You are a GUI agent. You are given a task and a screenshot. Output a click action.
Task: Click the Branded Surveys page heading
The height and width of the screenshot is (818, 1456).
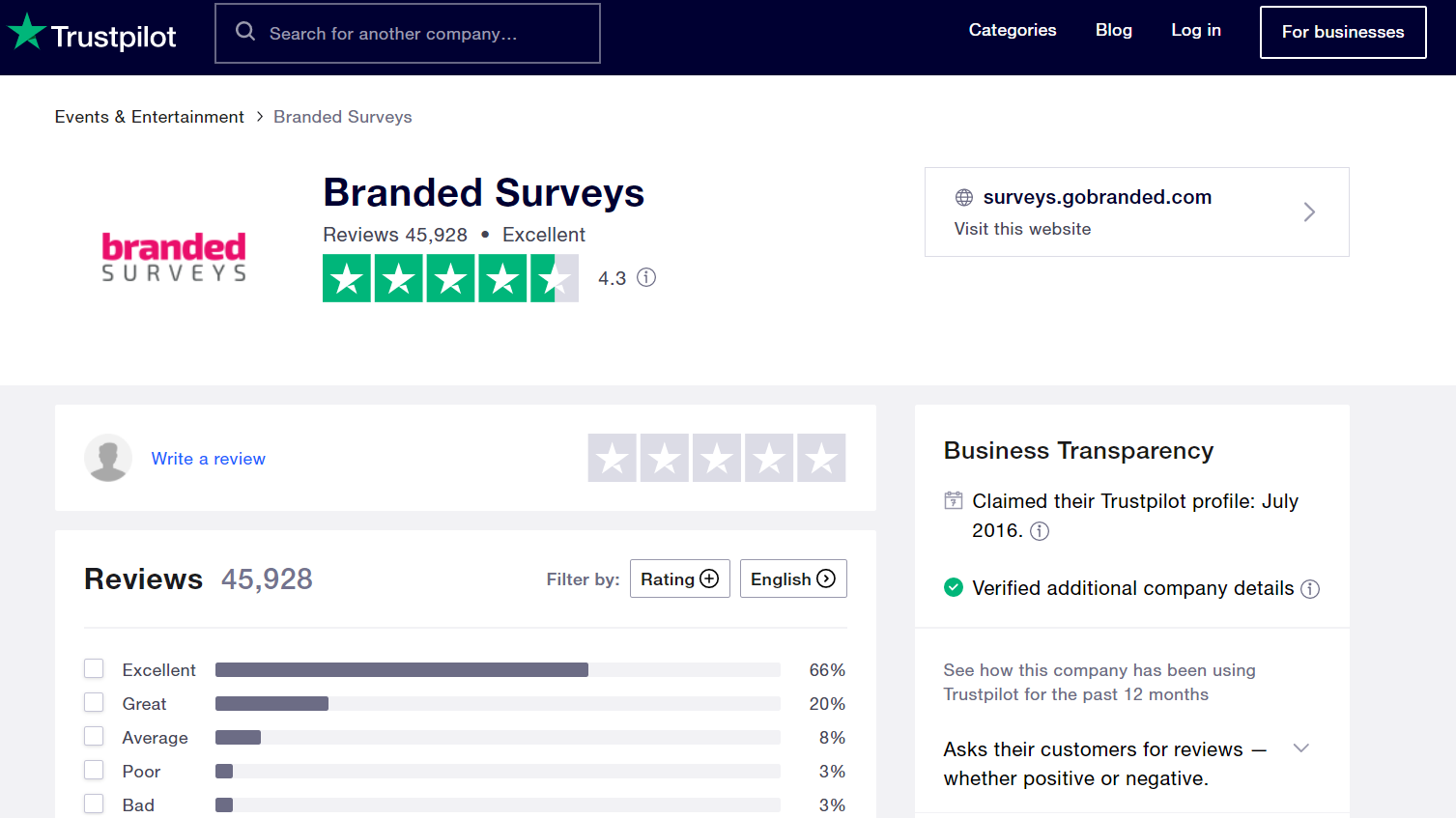click(484, 193)
